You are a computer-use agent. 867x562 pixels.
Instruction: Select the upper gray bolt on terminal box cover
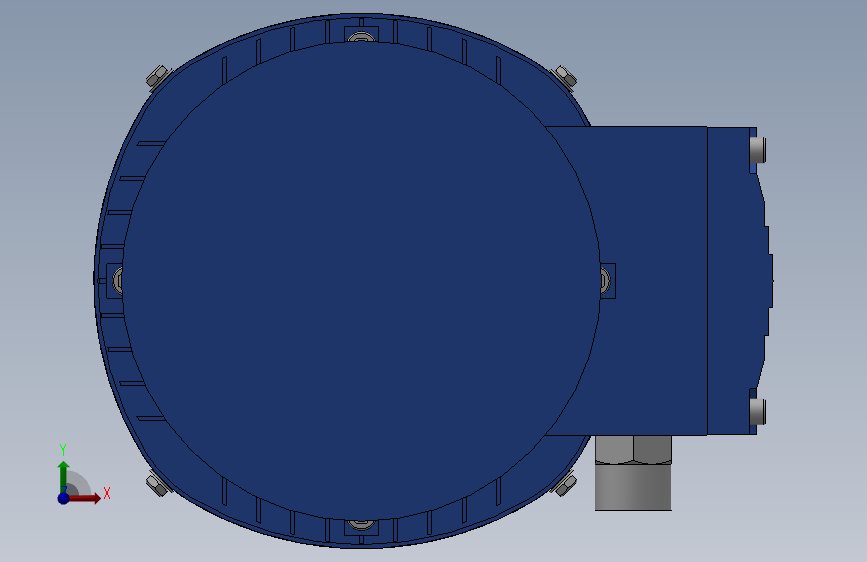[758, 149]
